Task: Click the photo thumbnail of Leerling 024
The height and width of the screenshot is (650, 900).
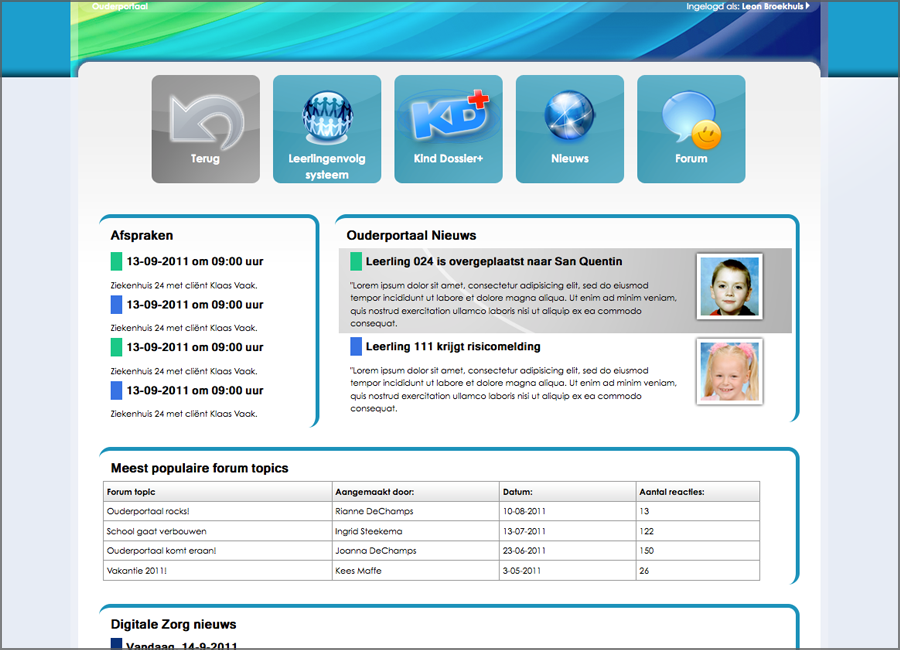Action: pos(729,285)
